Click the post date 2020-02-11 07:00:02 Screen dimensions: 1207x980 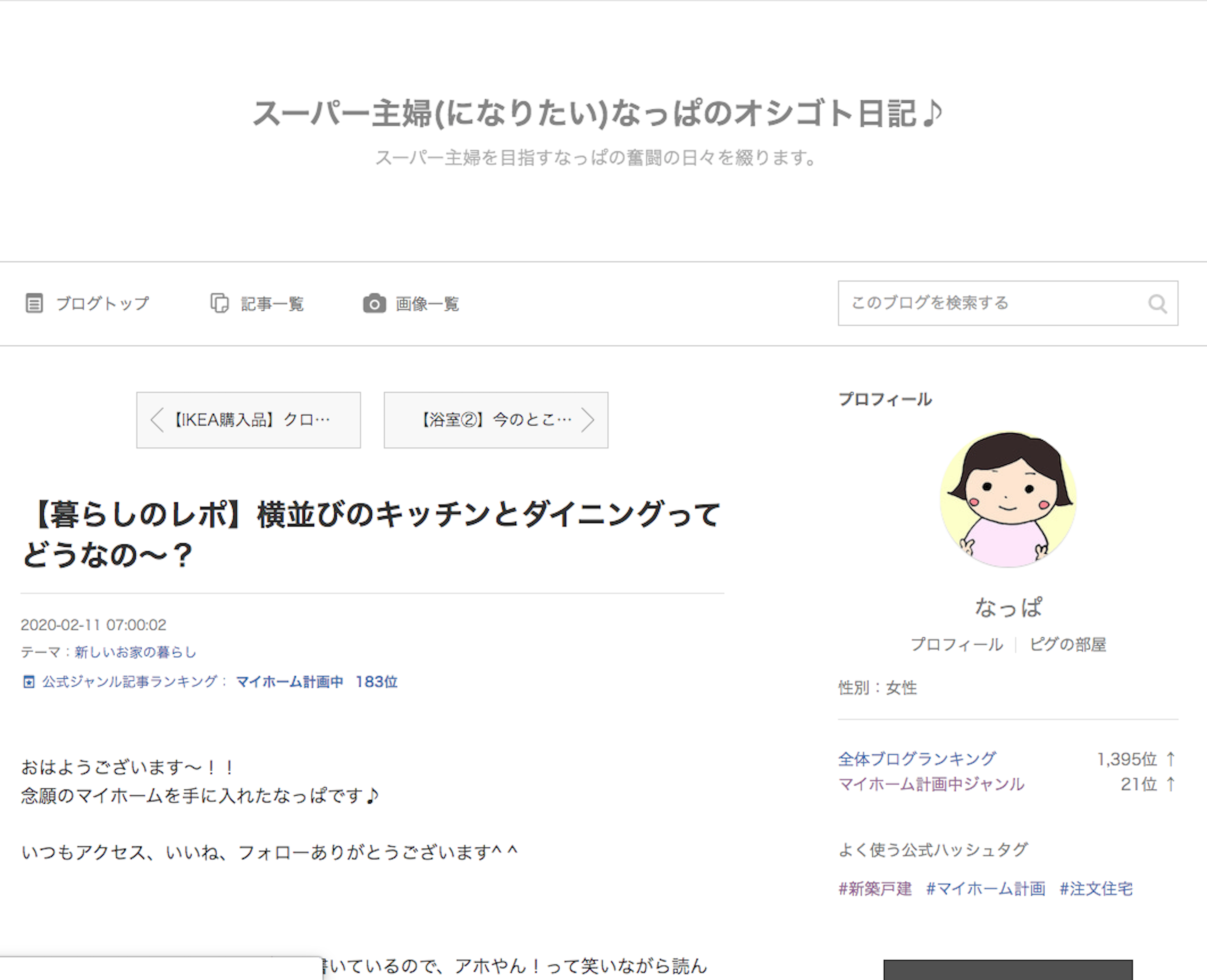[94, 625]
